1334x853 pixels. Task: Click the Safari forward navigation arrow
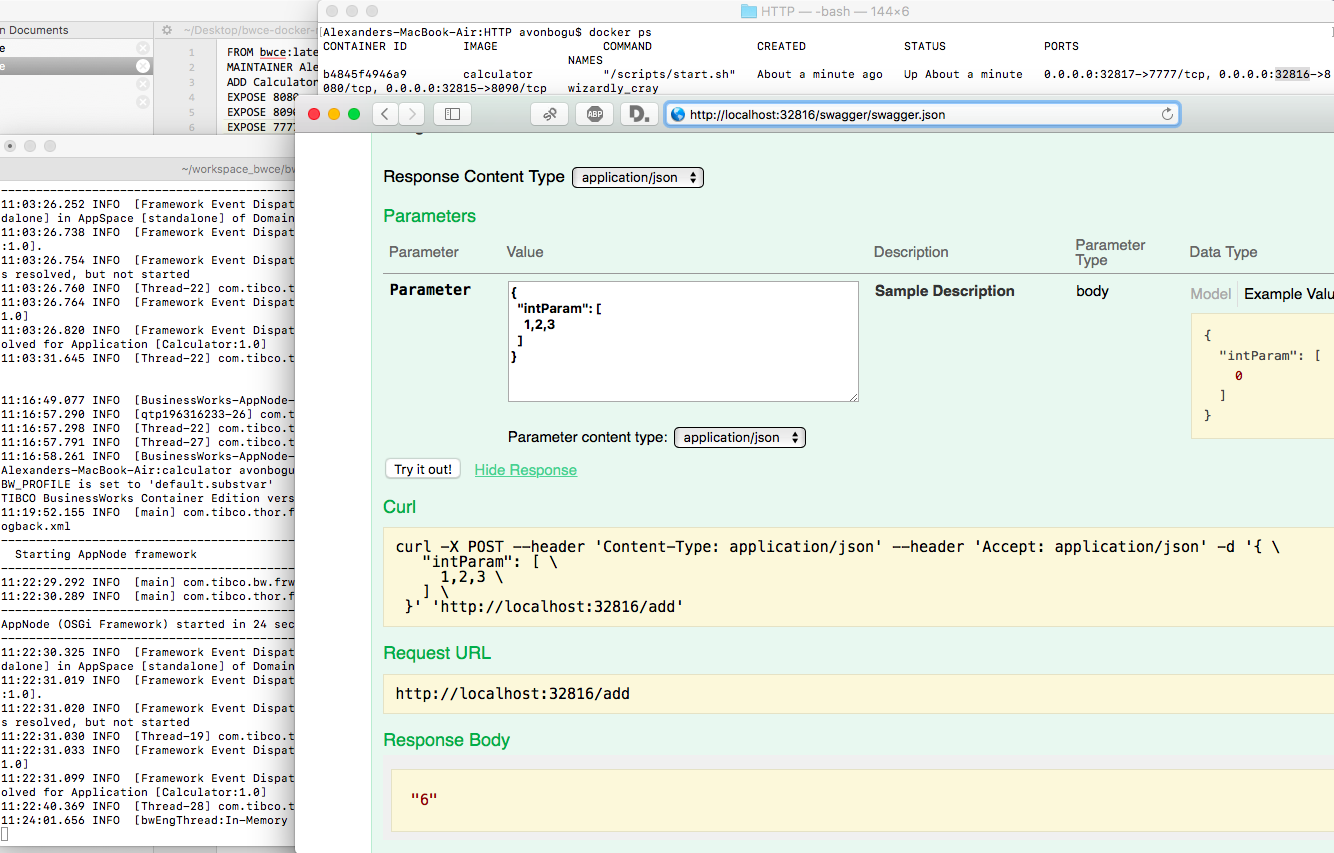point(412,114)
